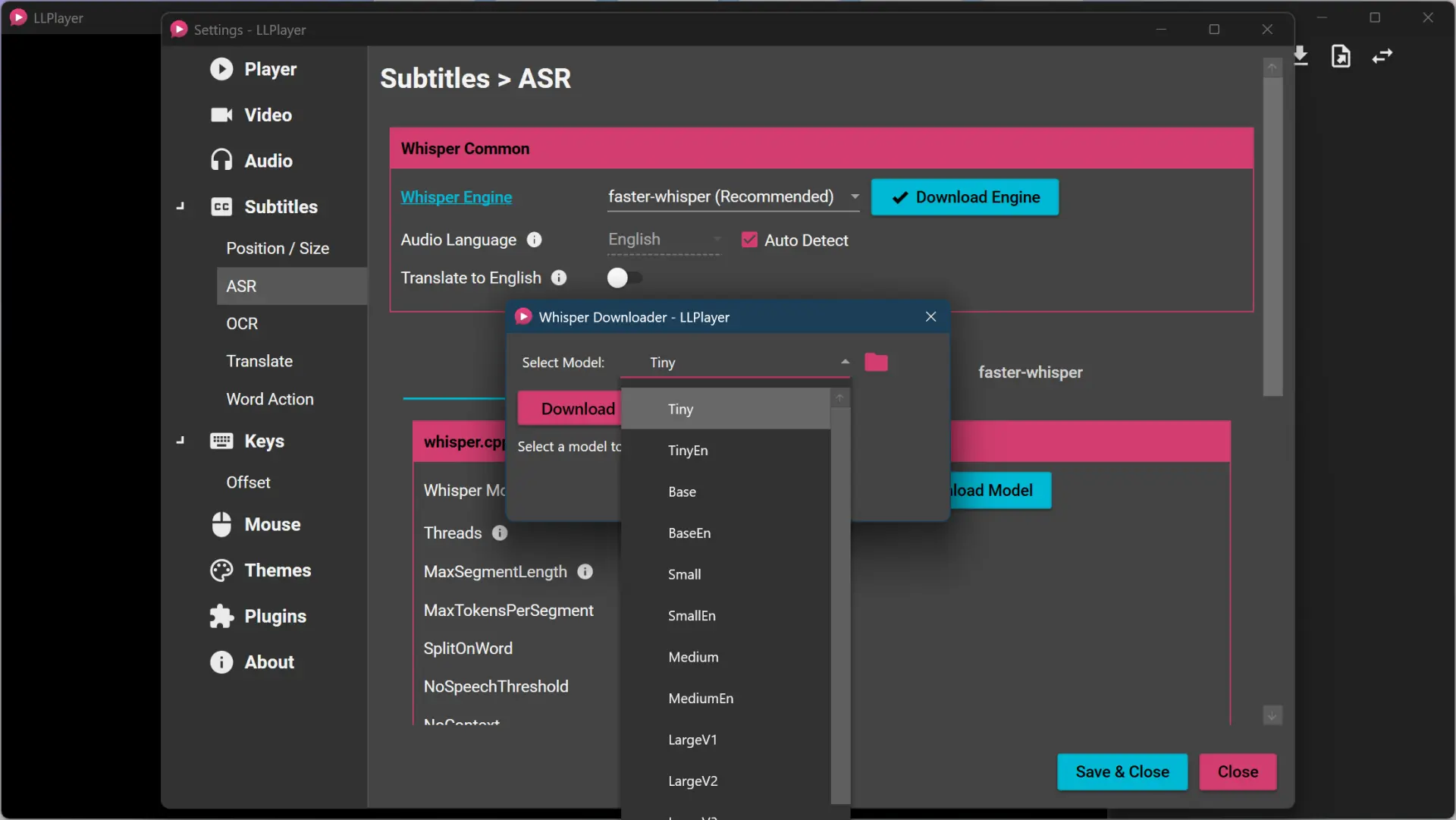Open the Whisper Engine dropdown

coord(733,197)
